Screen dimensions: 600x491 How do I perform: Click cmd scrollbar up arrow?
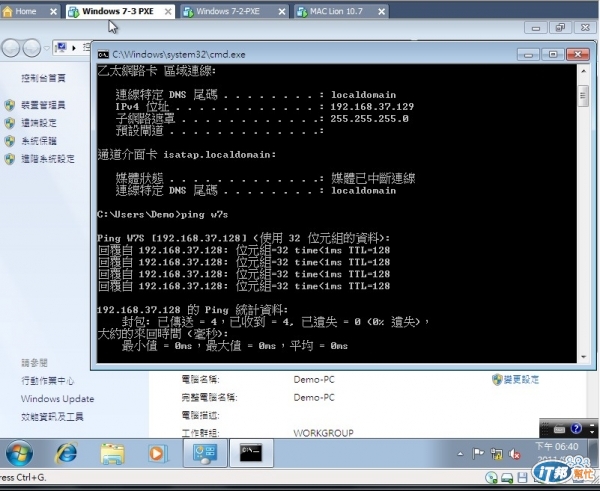(x=584, y=71)
